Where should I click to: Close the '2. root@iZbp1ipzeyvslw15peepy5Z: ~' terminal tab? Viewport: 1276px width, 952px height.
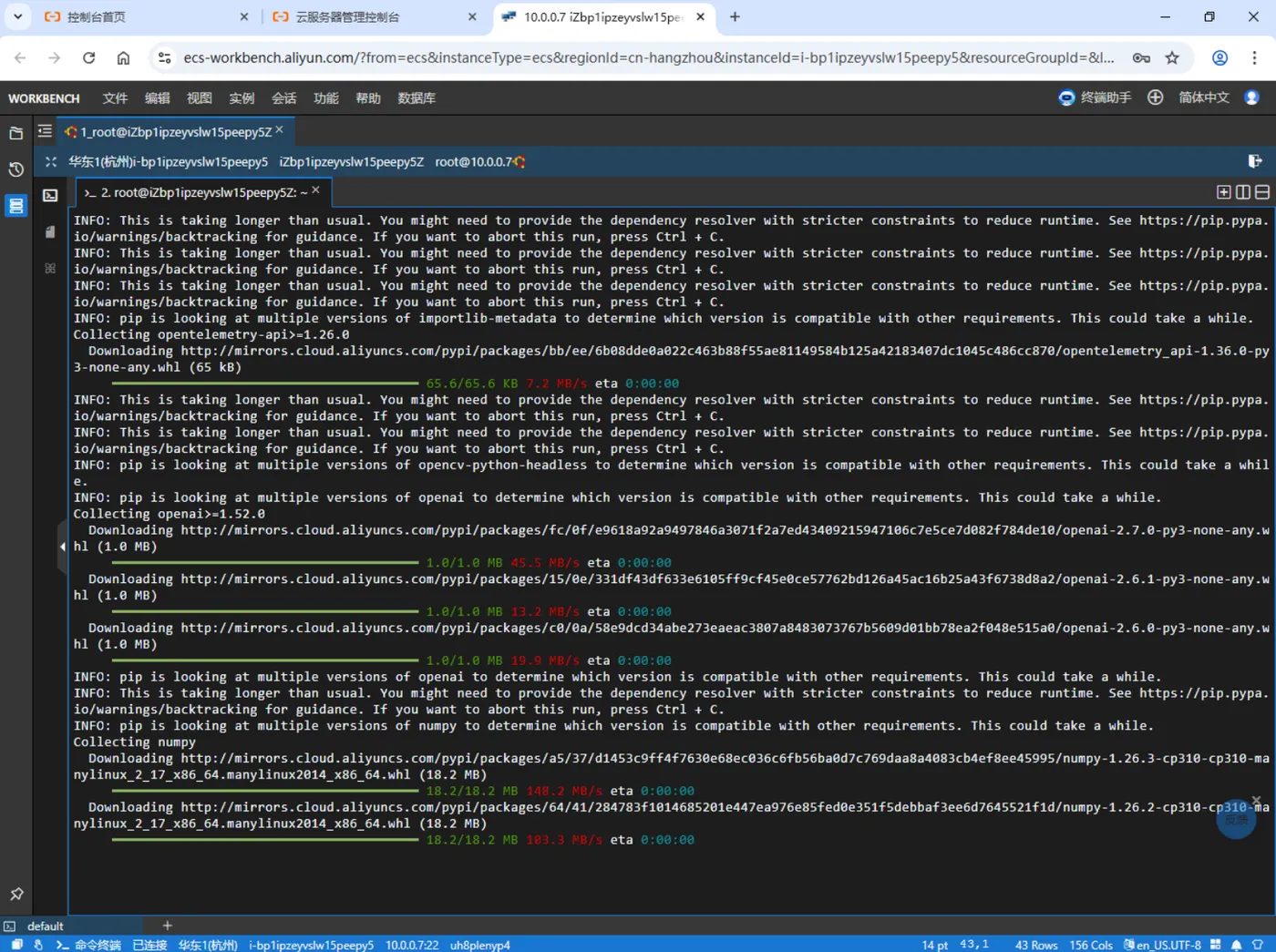[315, 190]
